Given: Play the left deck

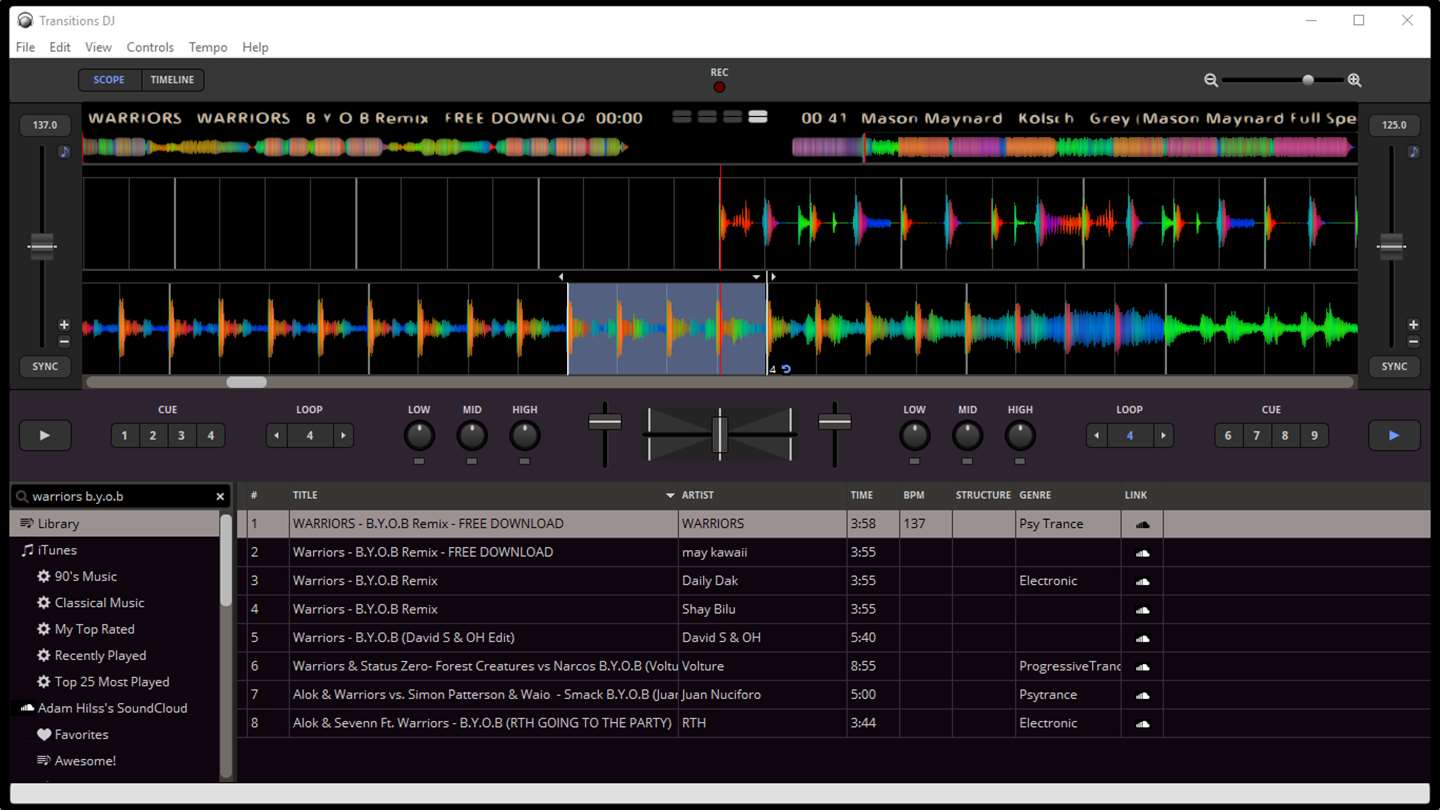Looking at the screenshot, I should point(45,435).
